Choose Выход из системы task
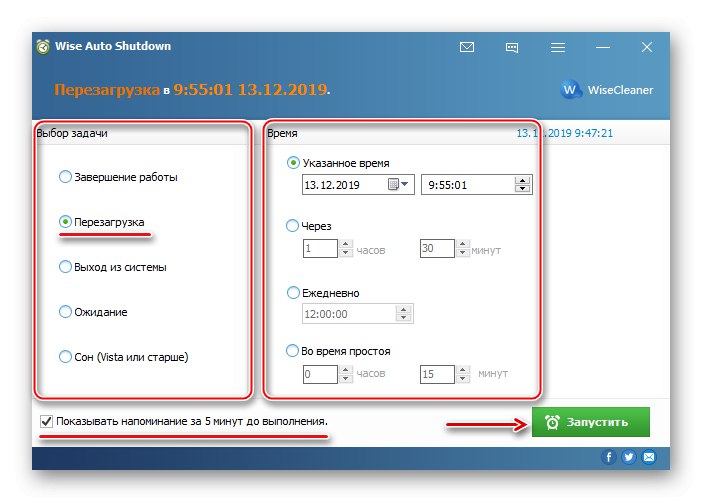This screenshot has height=502, width=702. (x=113, y=267)
